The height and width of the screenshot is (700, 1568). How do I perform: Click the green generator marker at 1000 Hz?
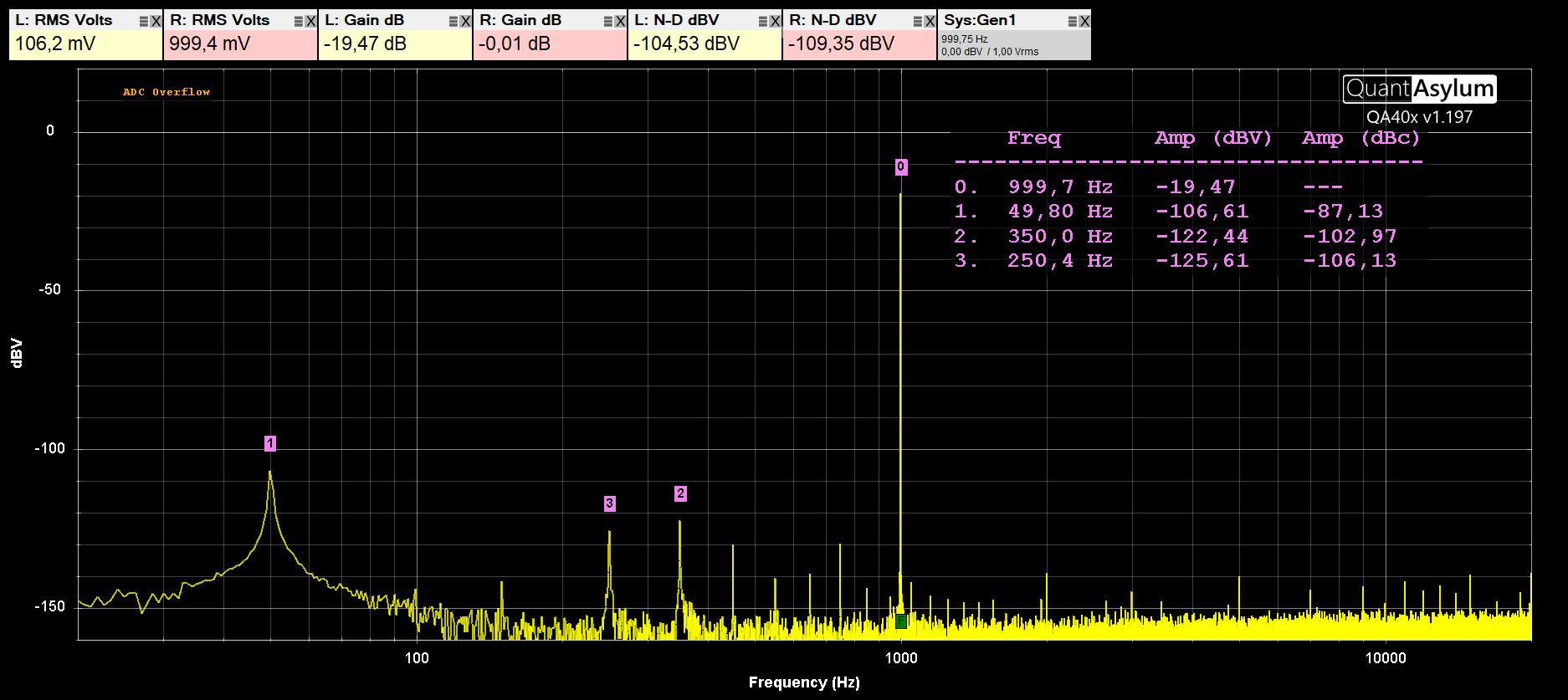pyautogui.click(x=901, y=621)
